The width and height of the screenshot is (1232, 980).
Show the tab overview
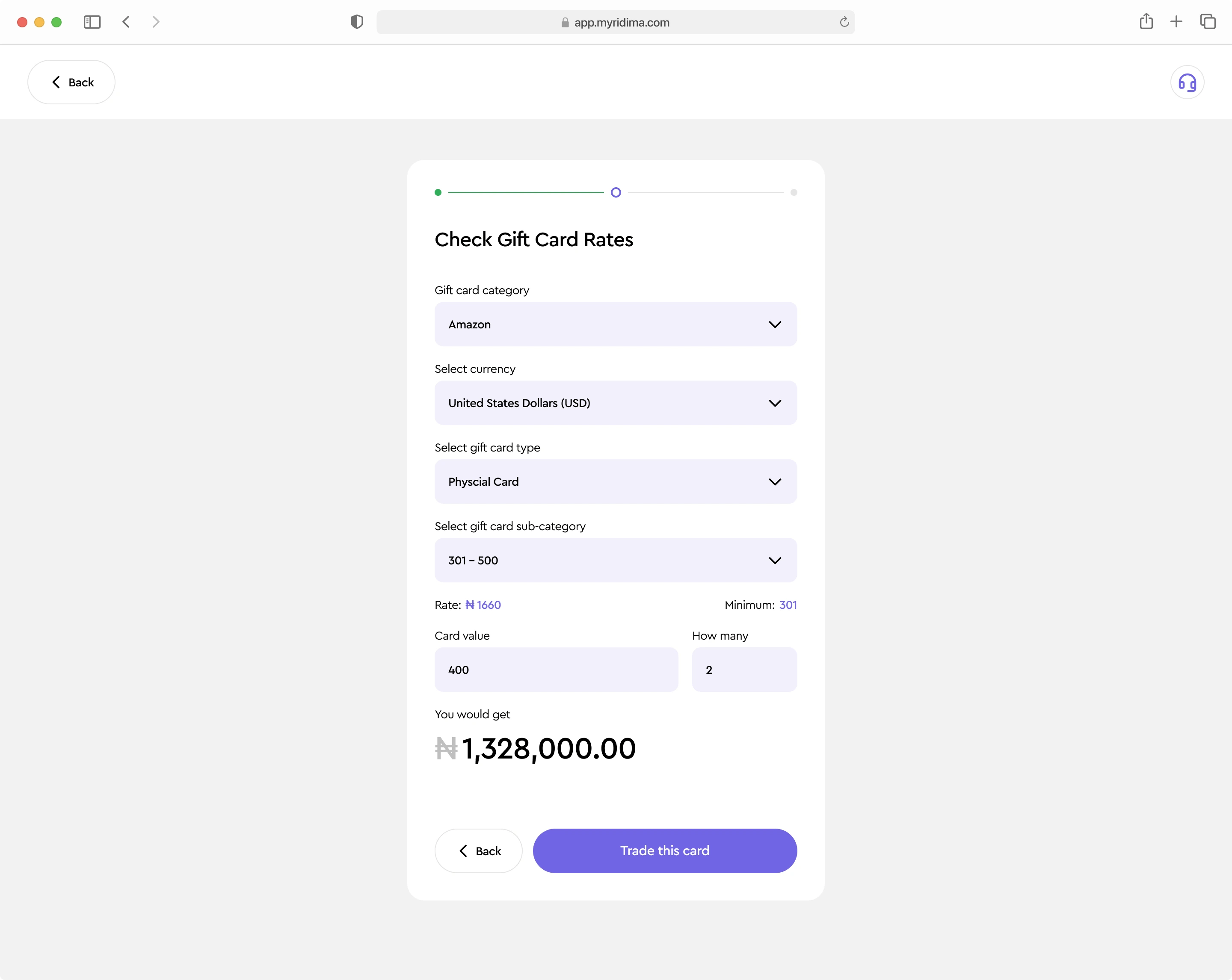click(x=1208, y=22)
